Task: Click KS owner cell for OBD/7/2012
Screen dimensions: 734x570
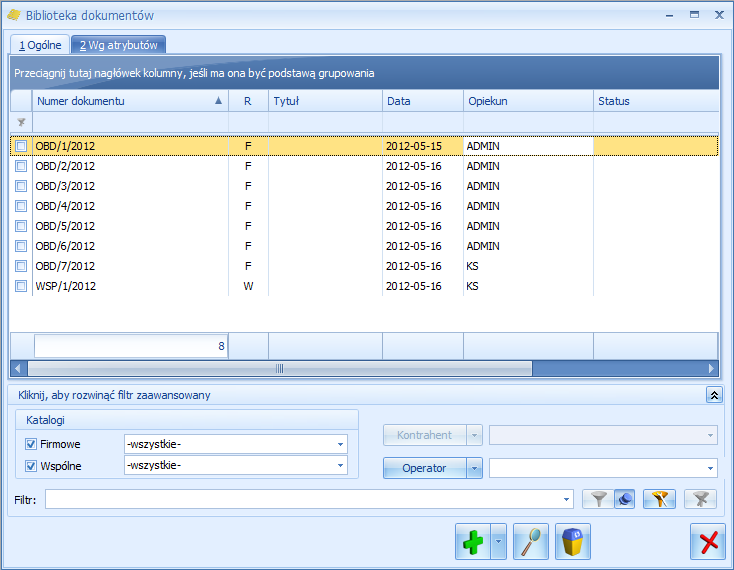Action: point(528,266)
